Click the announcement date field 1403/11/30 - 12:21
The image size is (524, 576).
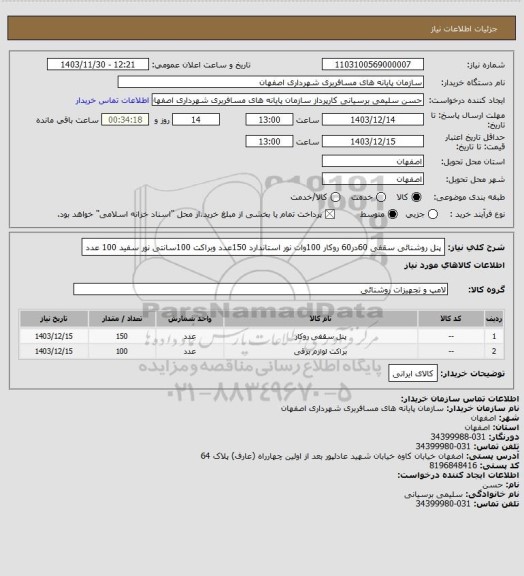click(98, 64)
